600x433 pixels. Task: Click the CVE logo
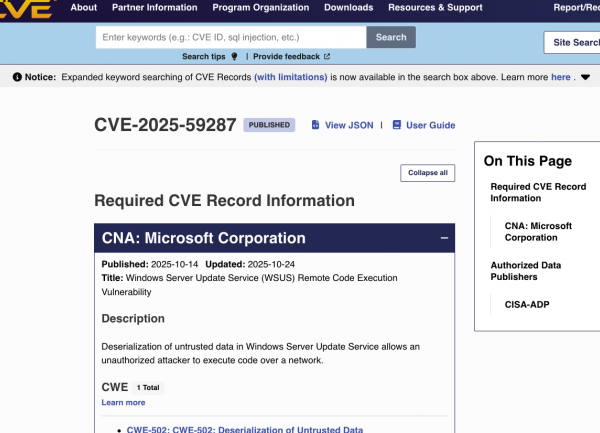coord(27,8)
